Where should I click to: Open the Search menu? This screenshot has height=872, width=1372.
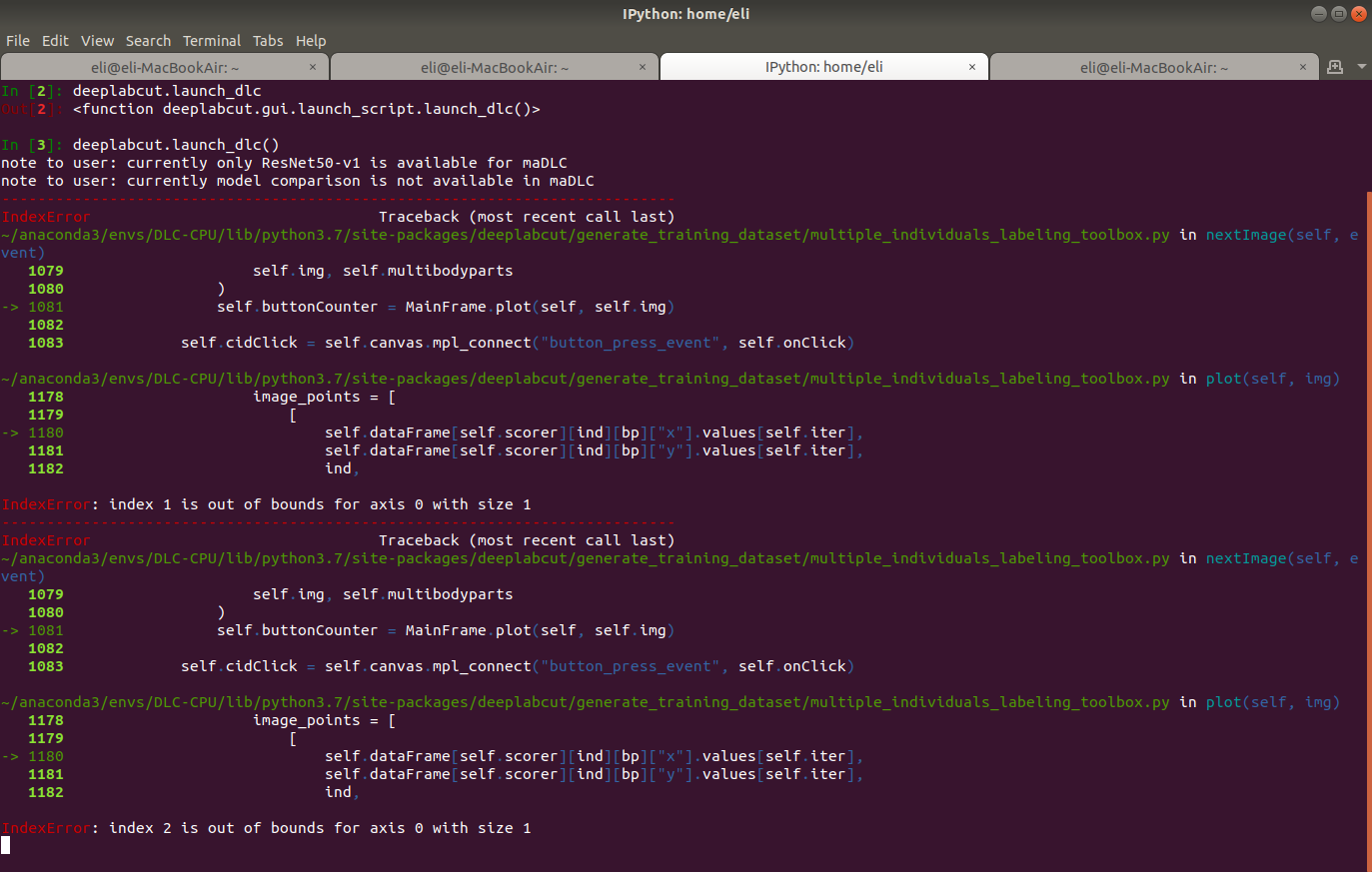[x=148, y=40]
